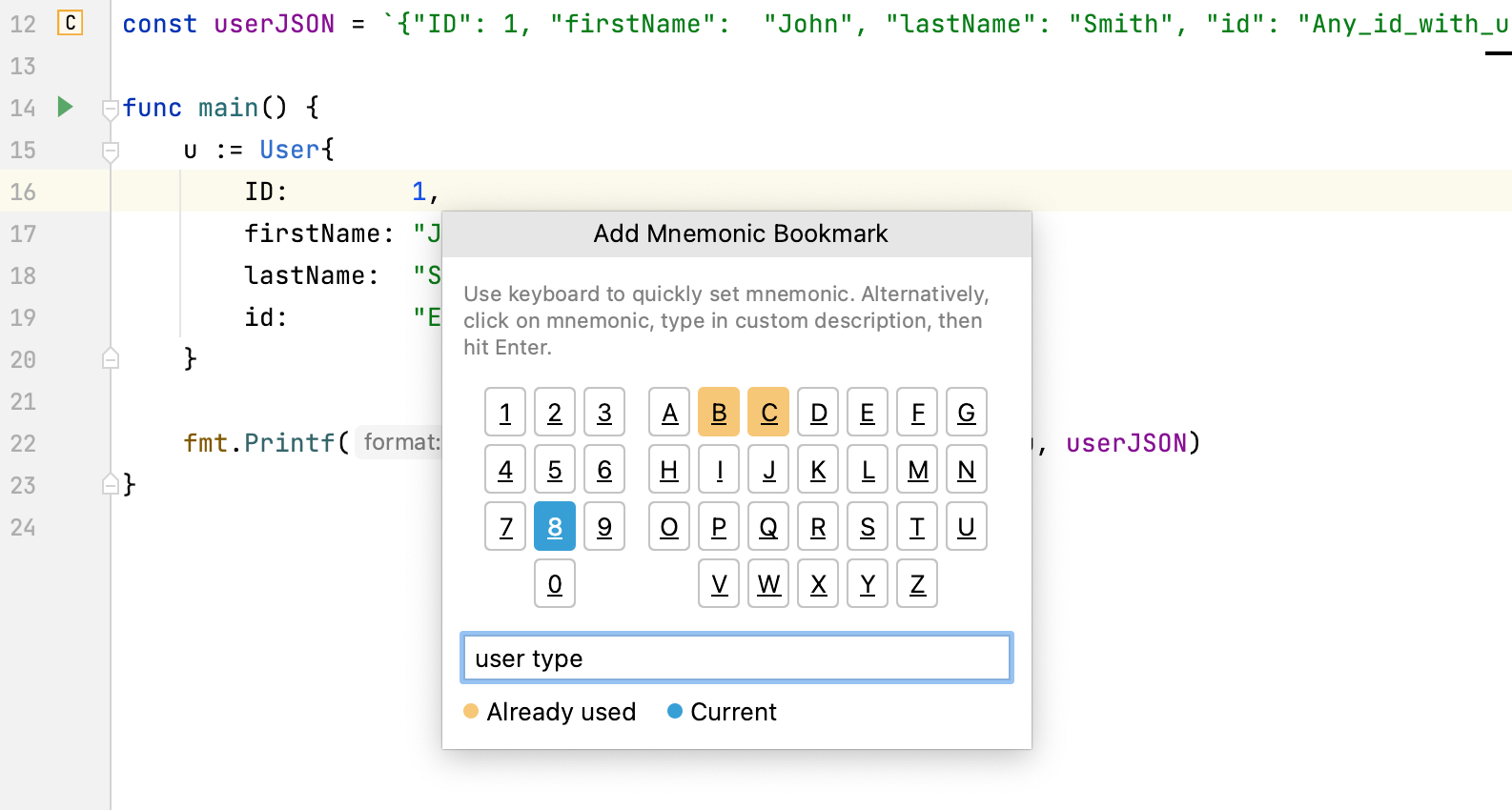Click line number 16 in the gutter
1512x810 pixels.
coord(23,192)
